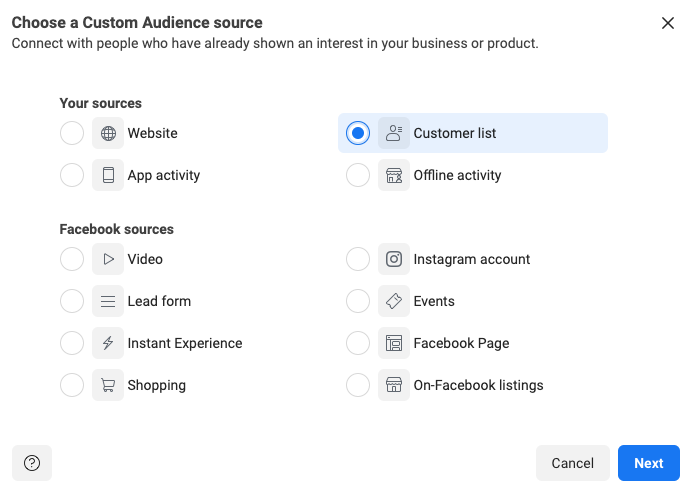Viewport: 693px width, 487px height.
Task: Click the Website label text
Action: click(152, 133)
